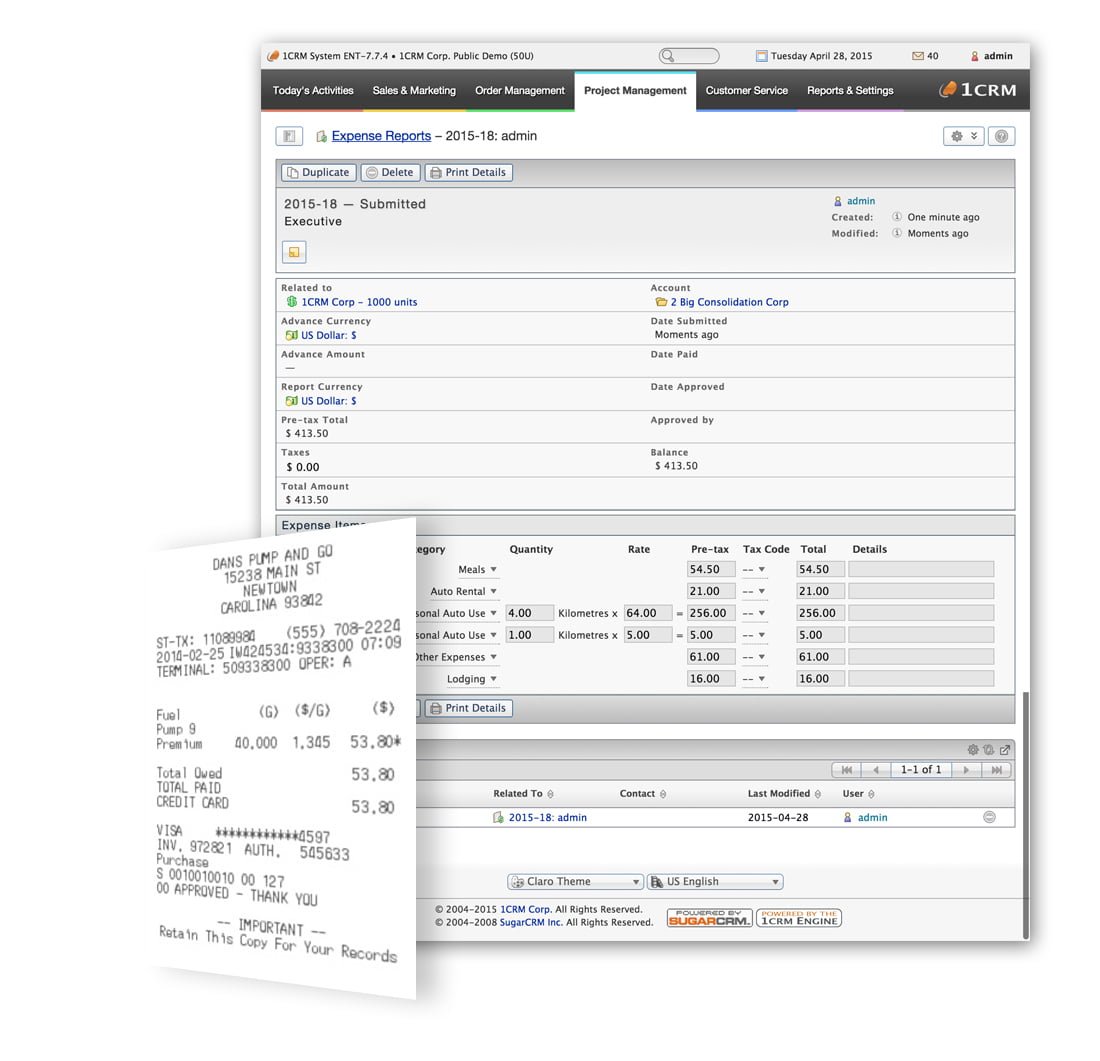Click the 1CRM Engine powered-by badge
The height and width of the screenshot is (1061, 1100).
798,918
